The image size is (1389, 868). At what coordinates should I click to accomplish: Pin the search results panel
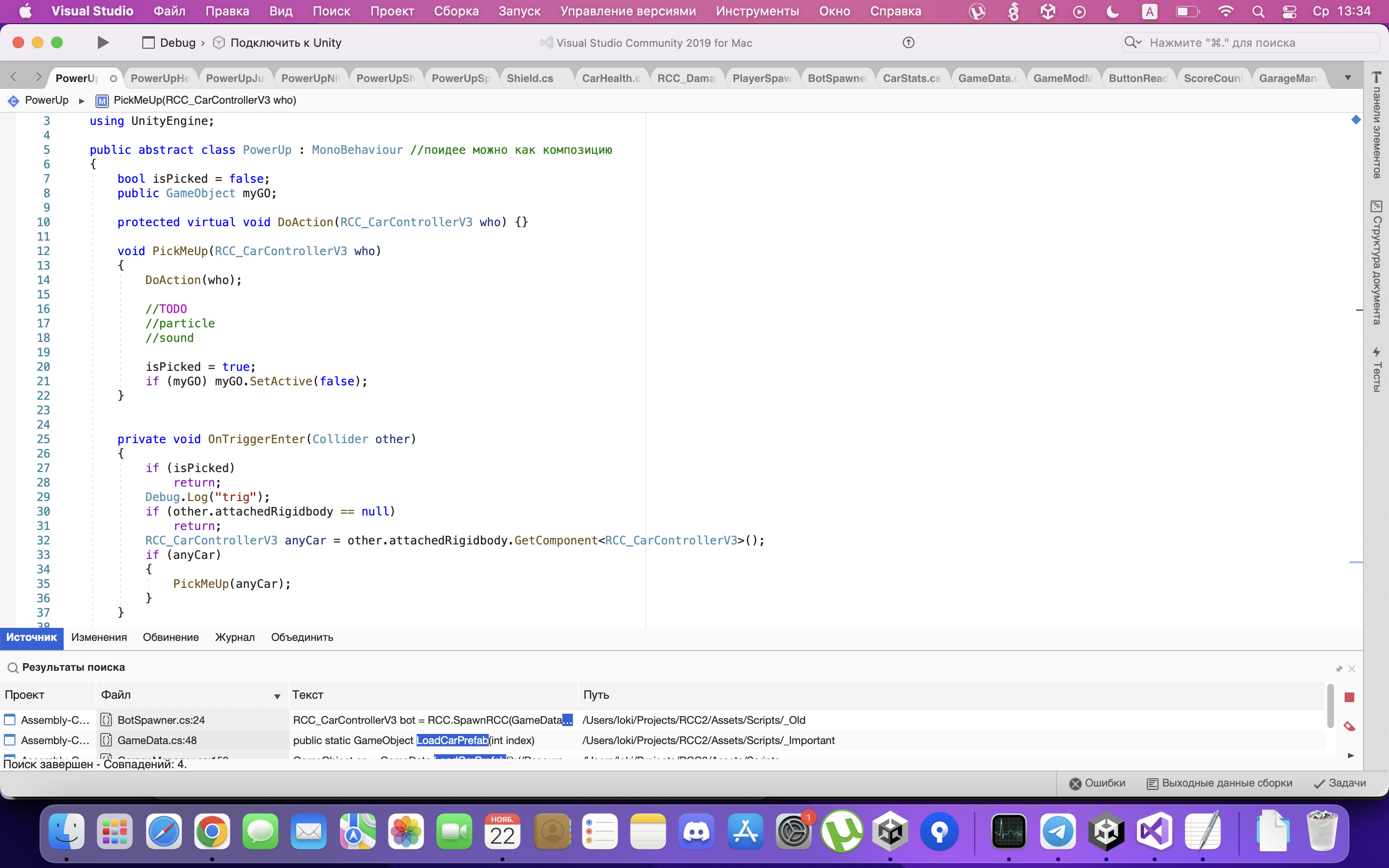(x=1339, y=669)
